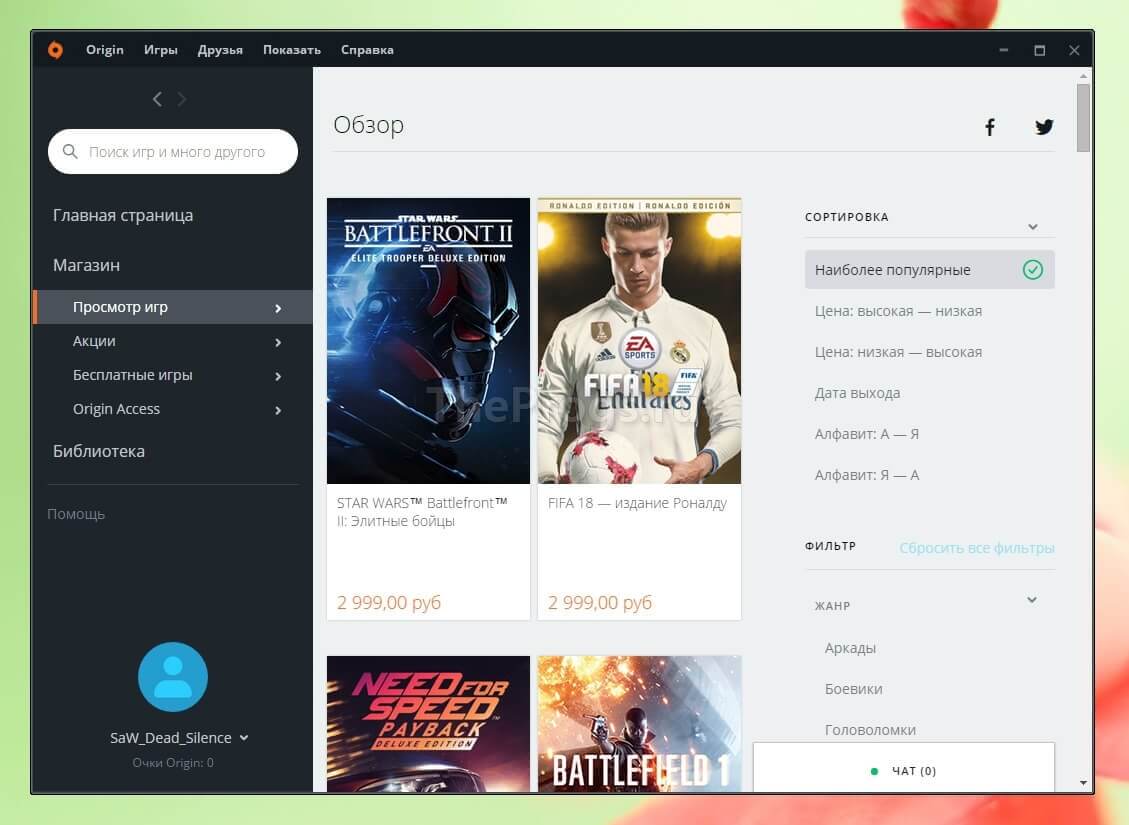Viewport: 1129px width, 825px height.
Task: Click the scrollbar down arrow
Action: (x=1084, y=783)
